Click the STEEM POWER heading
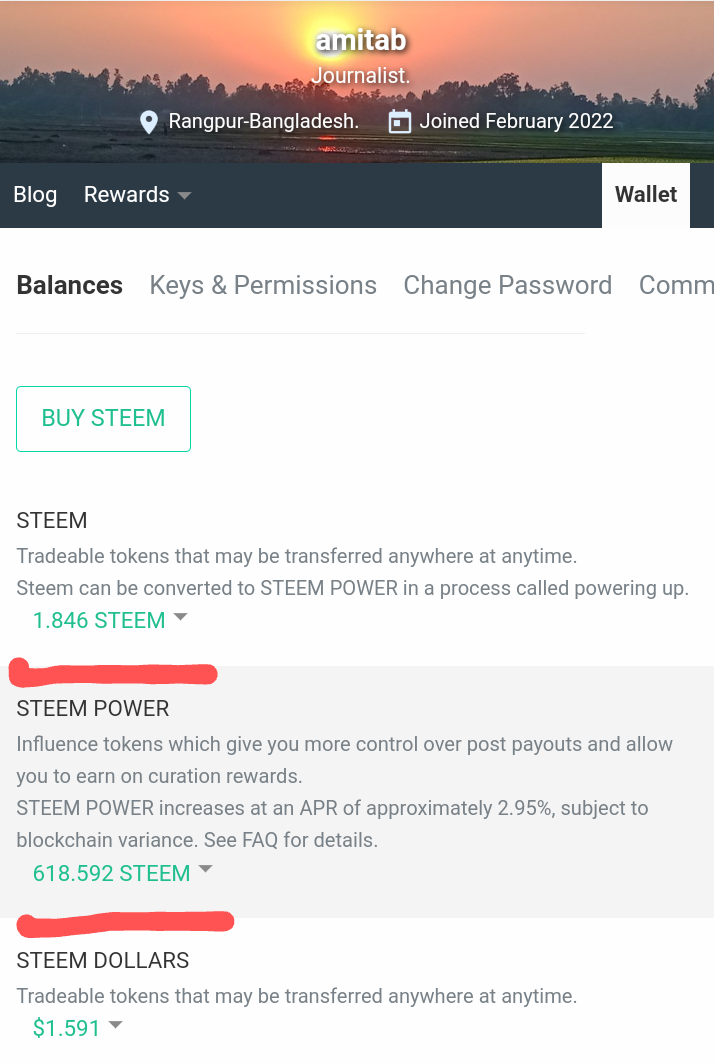This screenshot has height=1064, width=714. (x=93, y=708)
